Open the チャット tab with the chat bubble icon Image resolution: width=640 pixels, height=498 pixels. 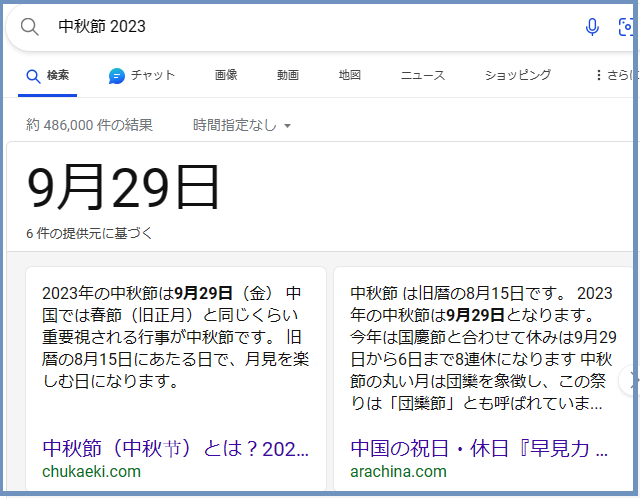pos(142,75)
